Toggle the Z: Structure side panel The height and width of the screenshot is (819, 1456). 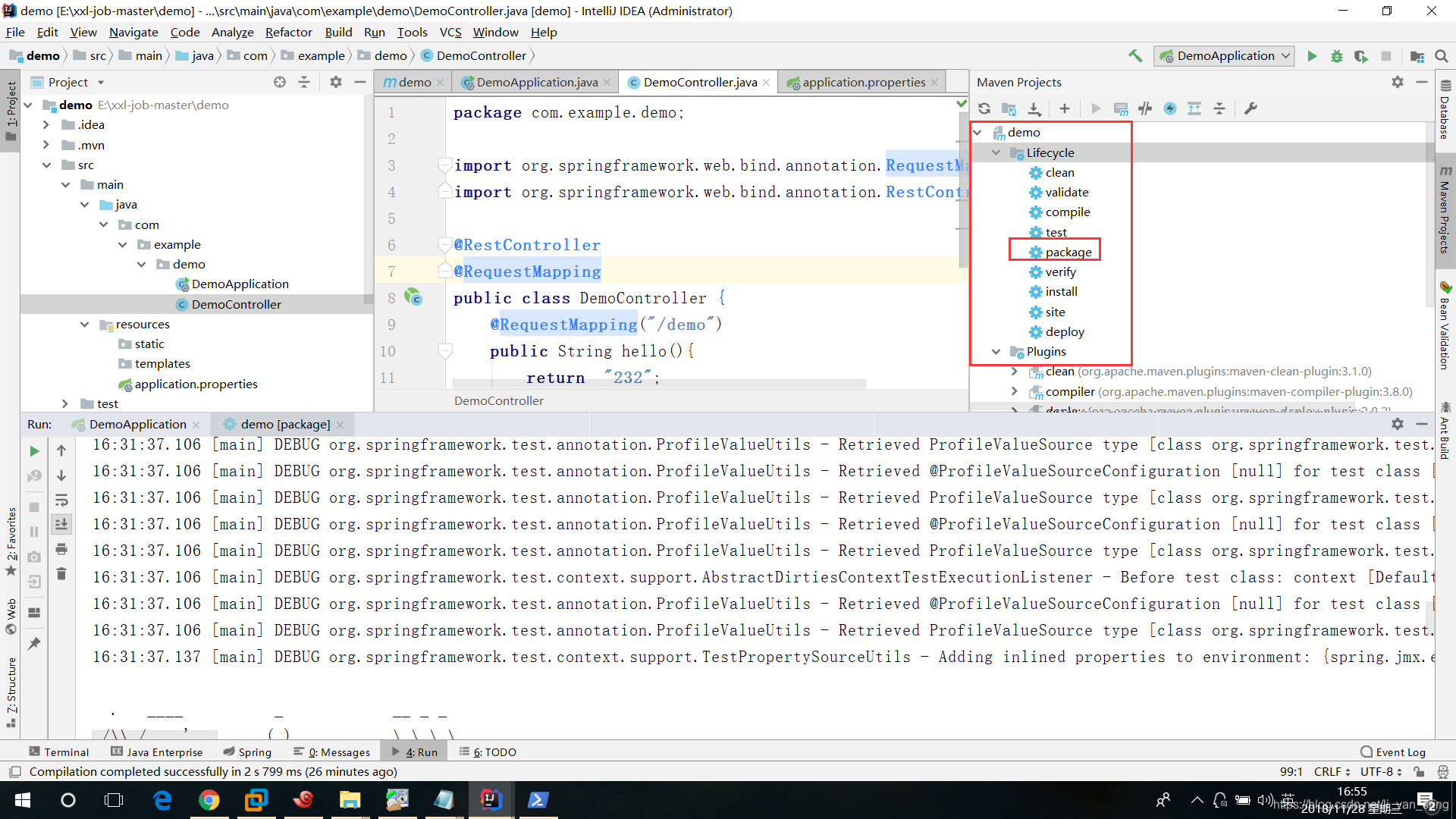pyautogui.click(x=11, y=692)
